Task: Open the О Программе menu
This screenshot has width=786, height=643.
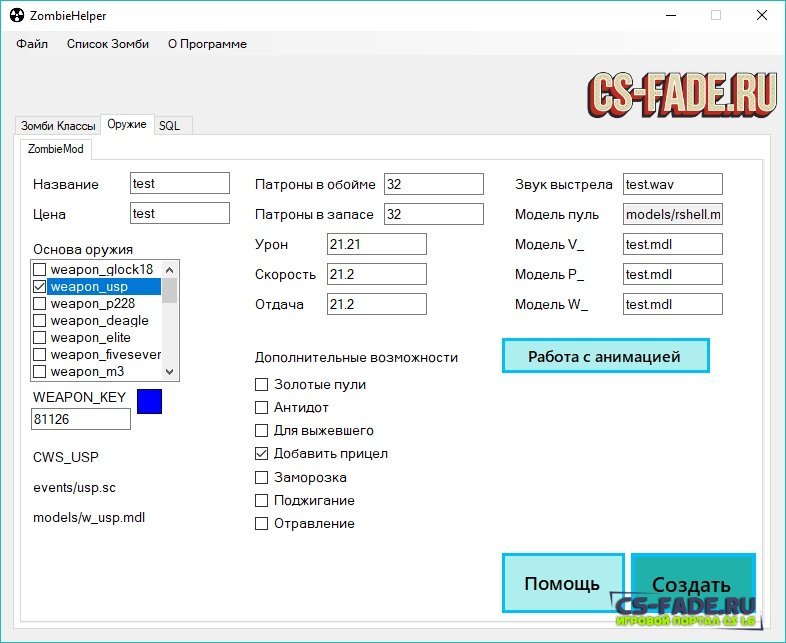Action: click(207, 44)
